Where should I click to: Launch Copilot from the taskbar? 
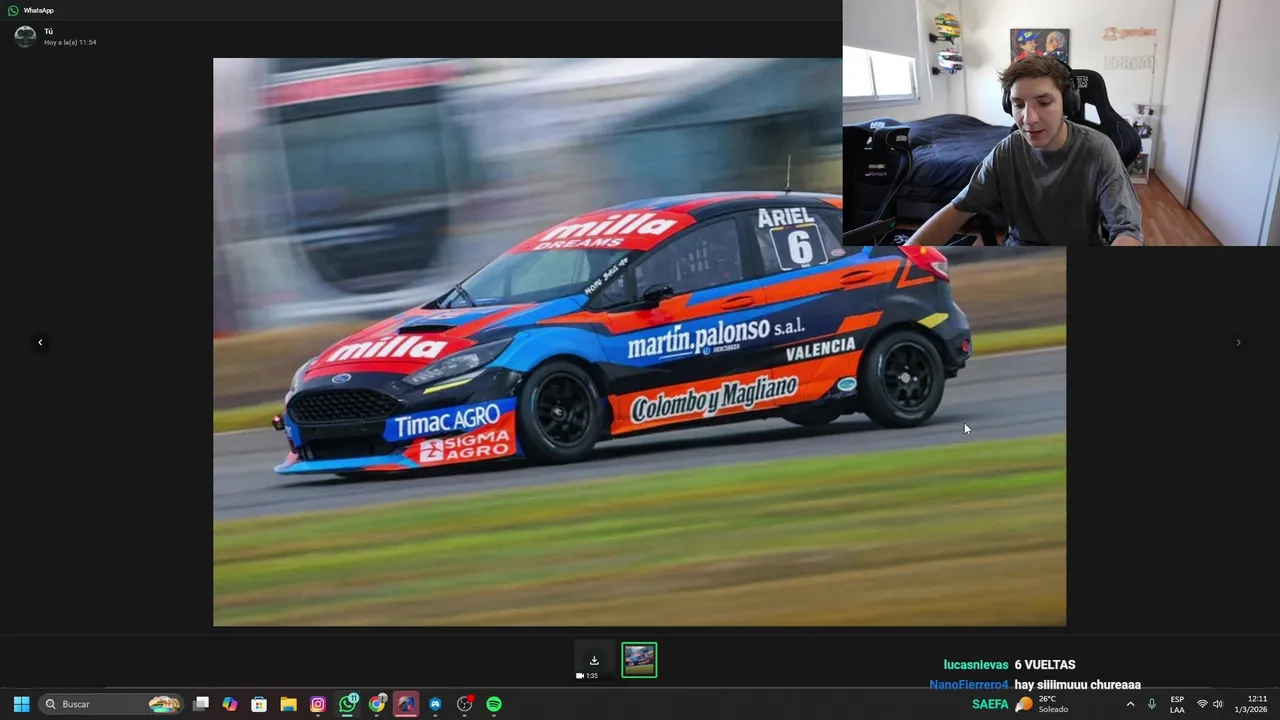230,704
